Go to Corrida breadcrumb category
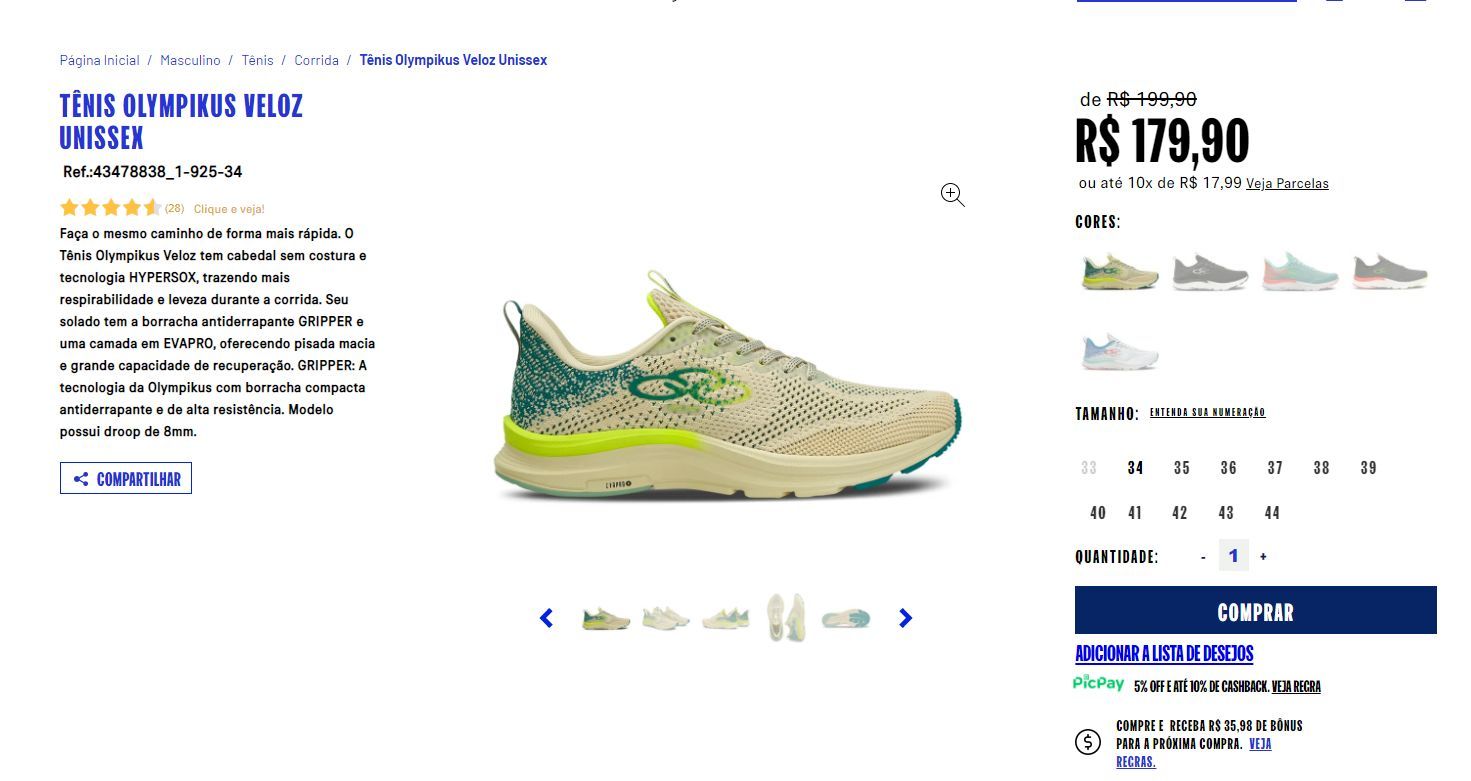 pyautogui.click(x=316, y=60)
